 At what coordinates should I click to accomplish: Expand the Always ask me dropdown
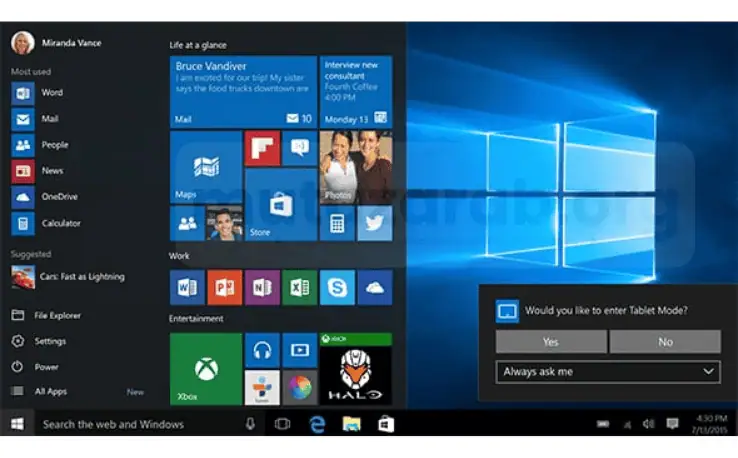(608, 372)
